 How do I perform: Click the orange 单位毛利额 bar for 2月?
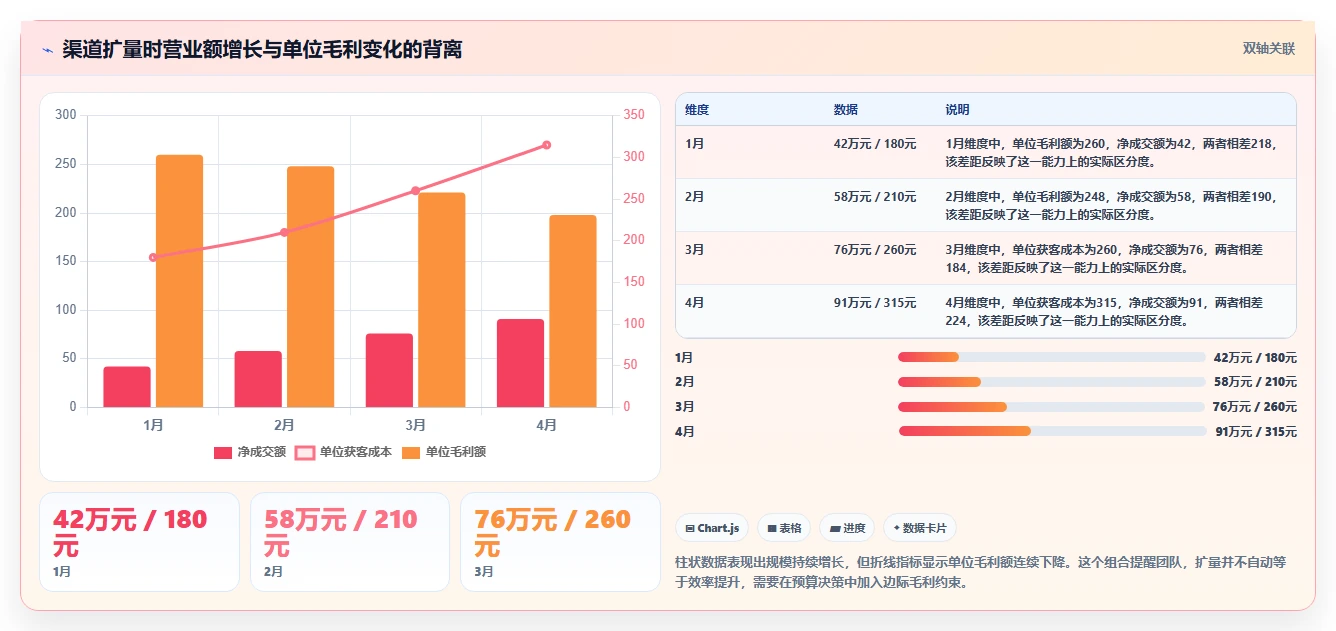[310, 287]
